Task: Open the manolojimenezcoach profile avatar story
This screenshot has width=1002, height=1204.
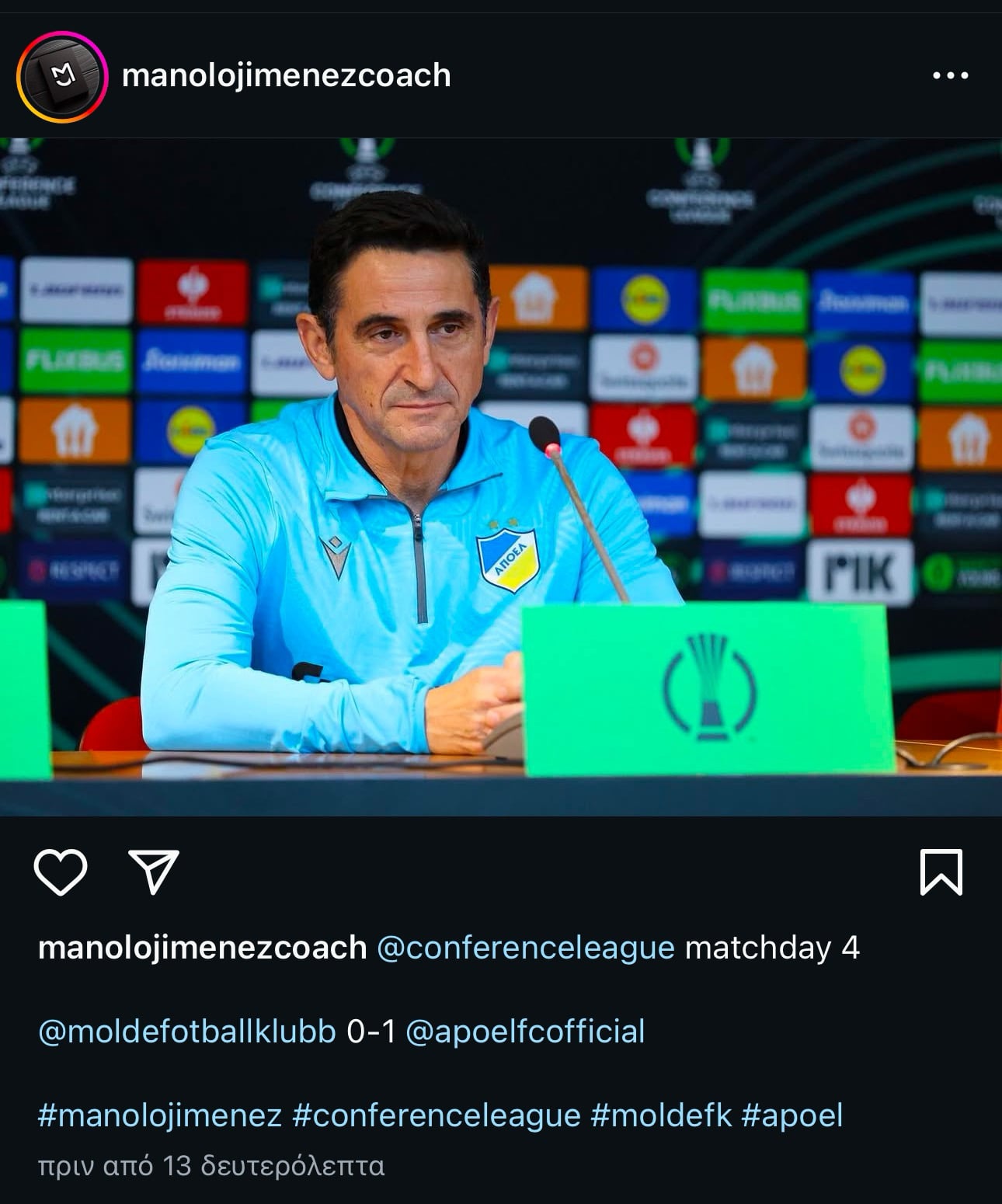Action: (62, 76)
